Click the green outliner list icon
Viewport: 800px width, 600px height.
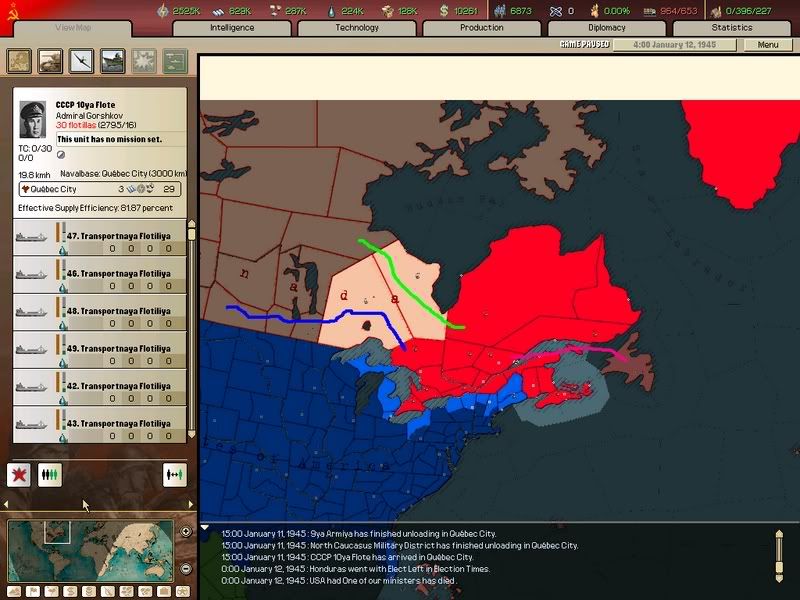pos(175,61)
